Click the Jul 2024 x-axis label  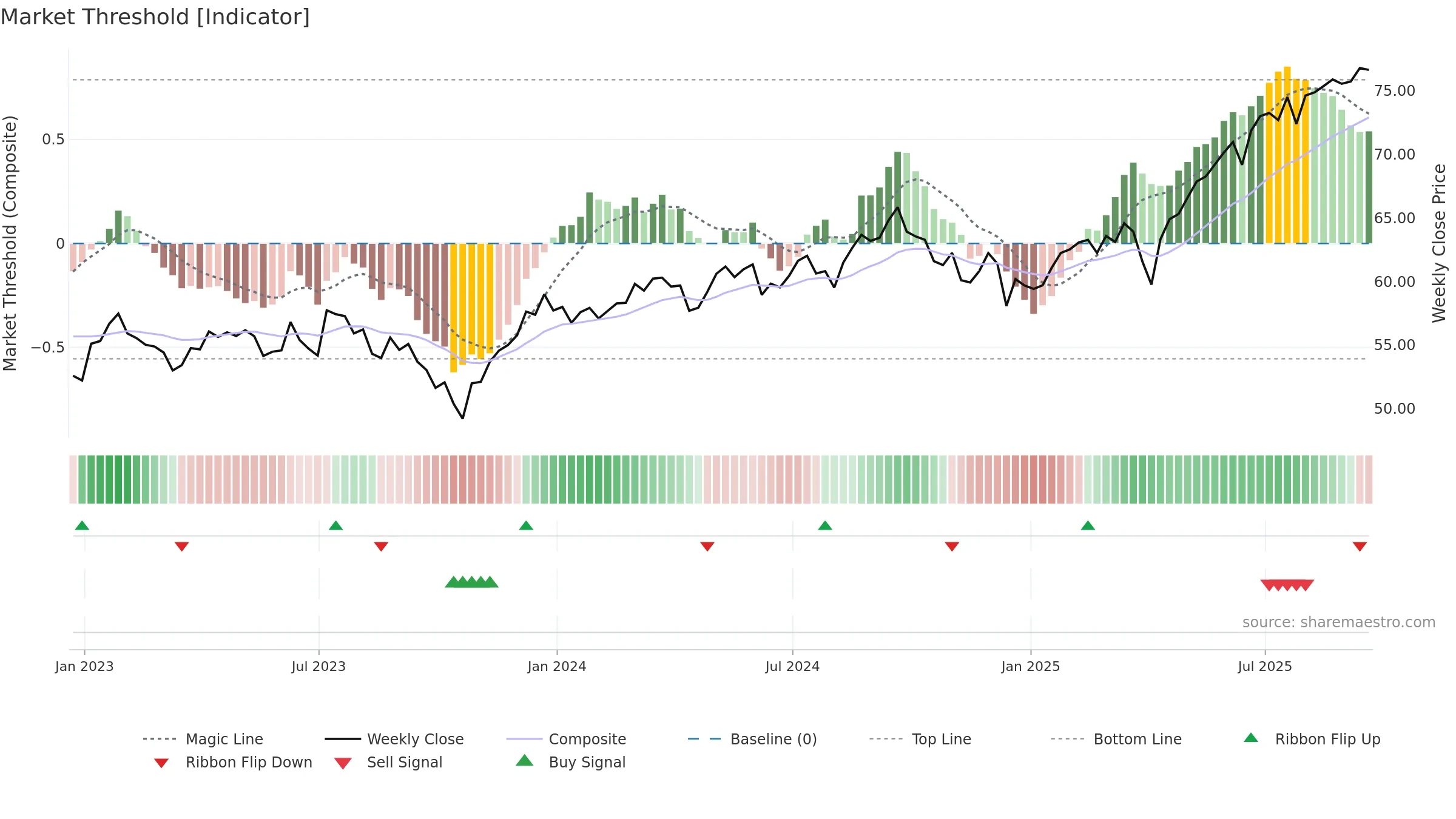(792, 666)
